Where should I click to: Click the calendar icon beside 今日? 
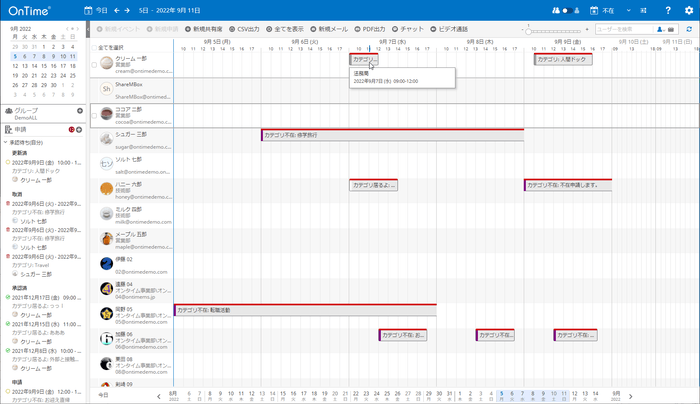(x=88, y=9)
